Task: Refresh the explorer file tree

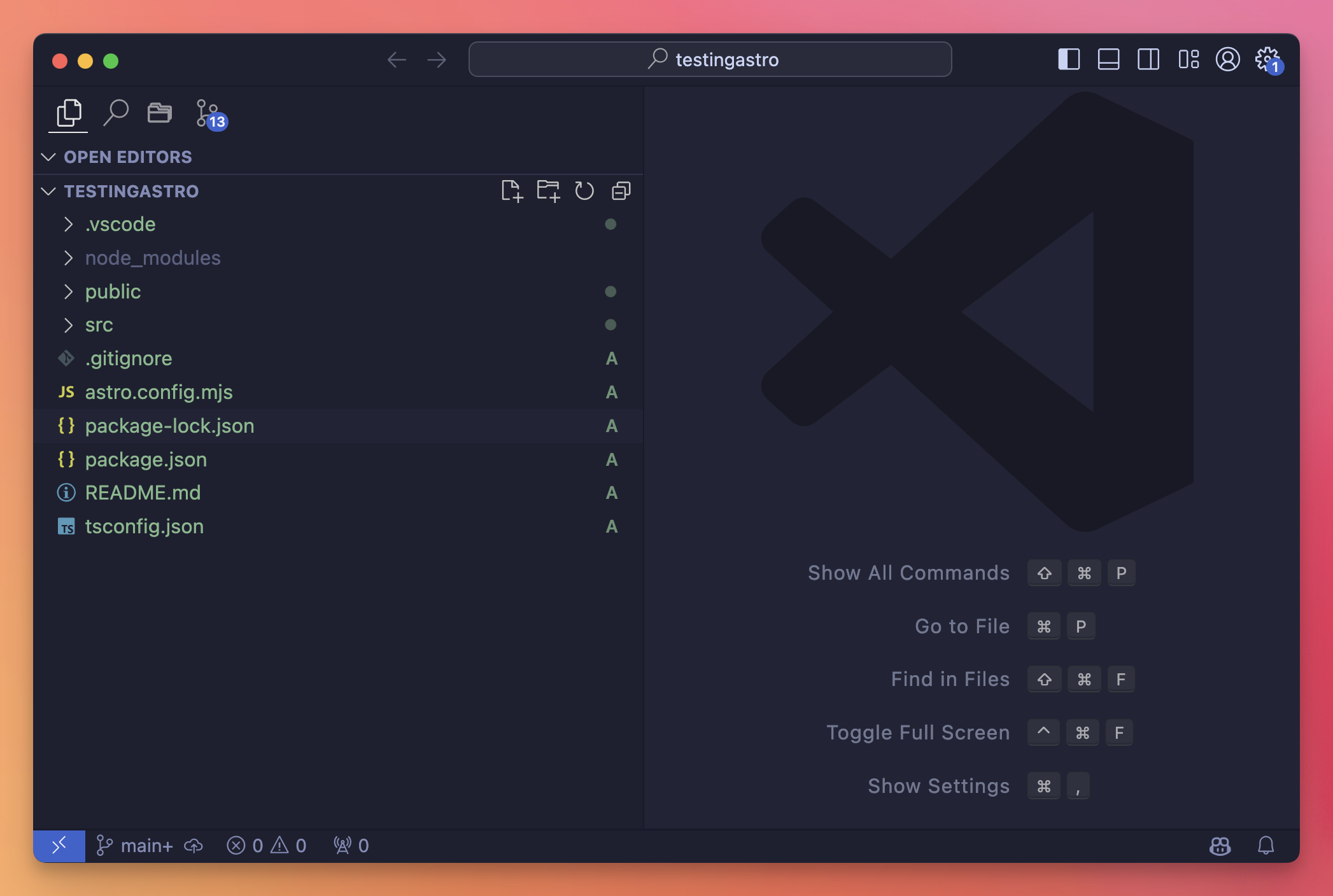Action: [584, 191]
